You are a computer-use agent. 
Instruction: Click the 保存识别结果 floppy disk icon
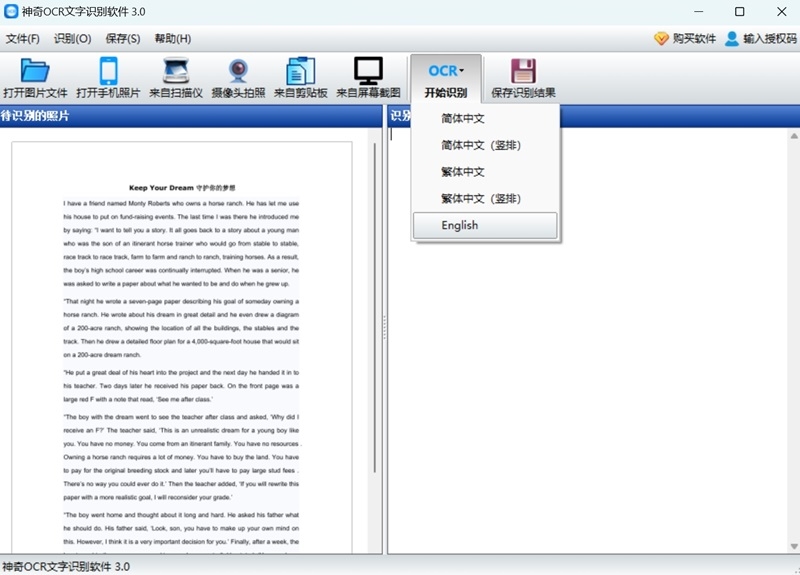tap(523, 71)
